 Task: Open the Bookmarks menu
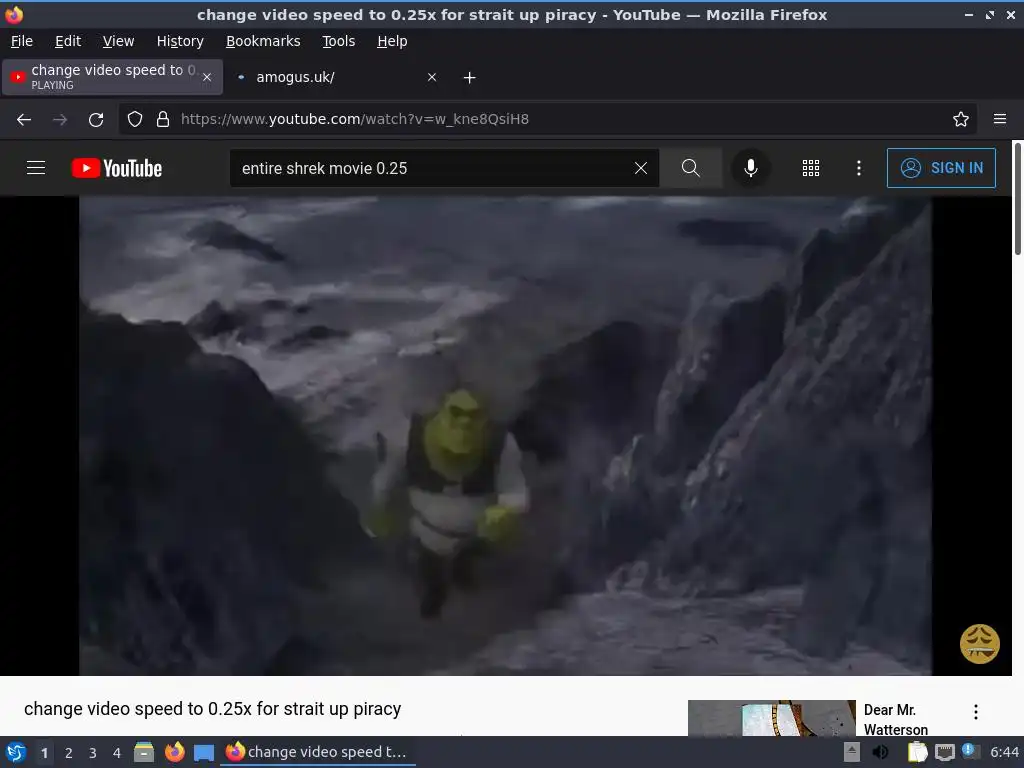click(263, 41)
